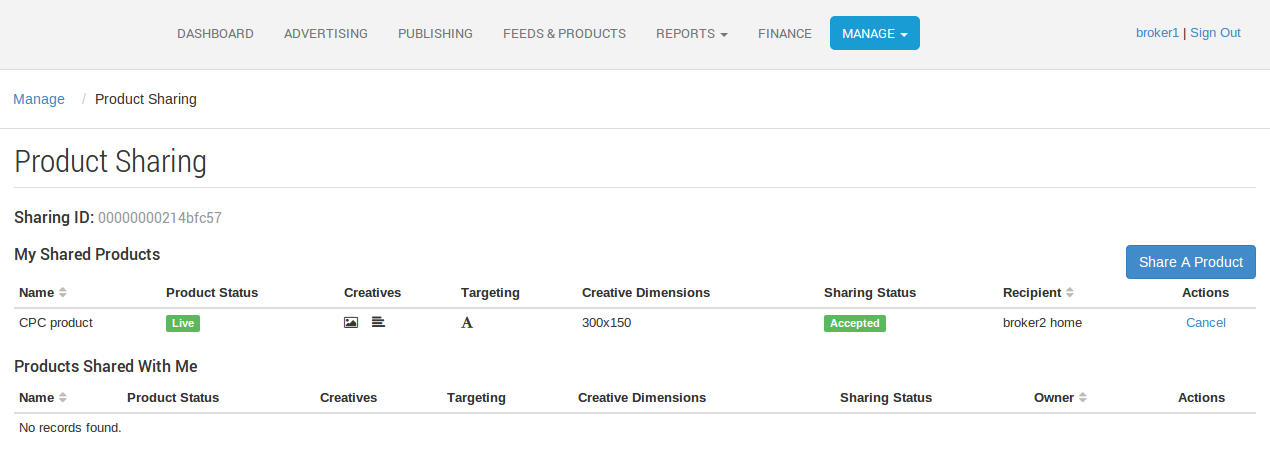Sort My Shared Products by Name

click(42, 292)
